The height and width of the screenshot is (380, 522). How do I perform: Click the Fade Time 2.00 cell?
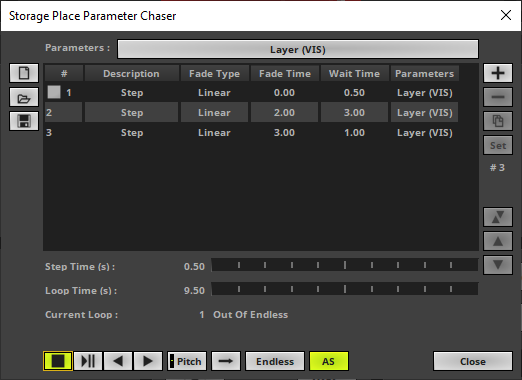click(x=284, y=112)
